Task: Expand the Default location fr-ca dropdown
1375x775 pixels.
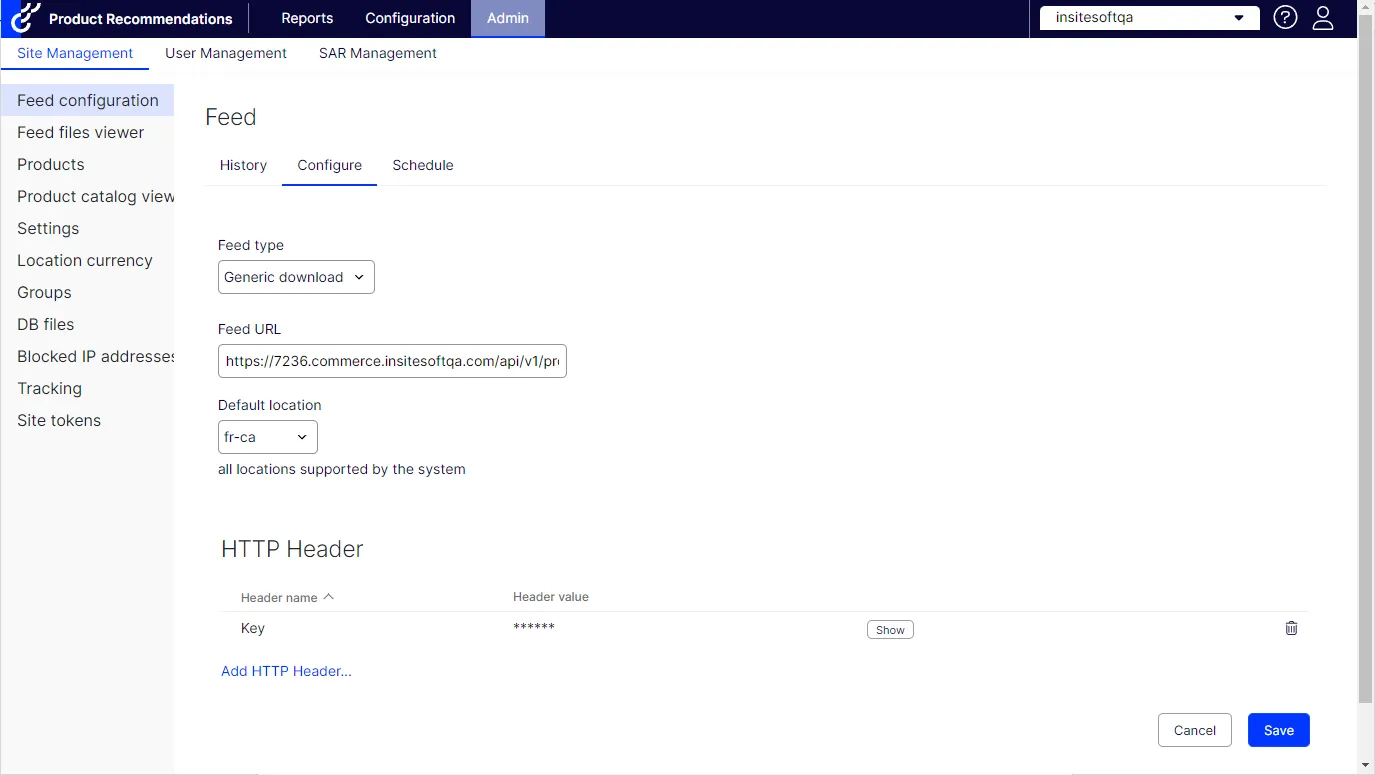Action: [x=268, y=437]
